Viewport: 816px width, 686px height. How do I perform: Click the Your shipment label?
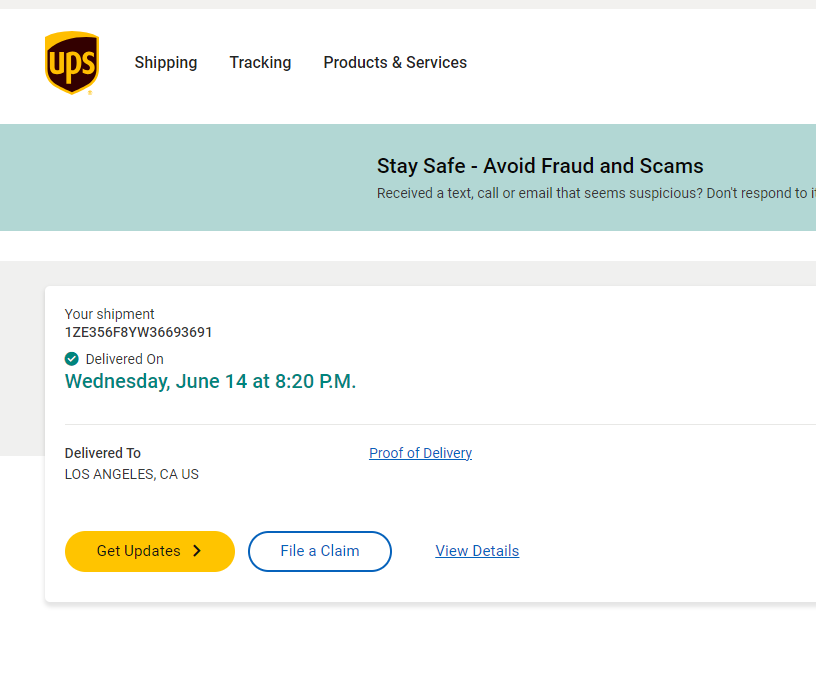[110, 314]
